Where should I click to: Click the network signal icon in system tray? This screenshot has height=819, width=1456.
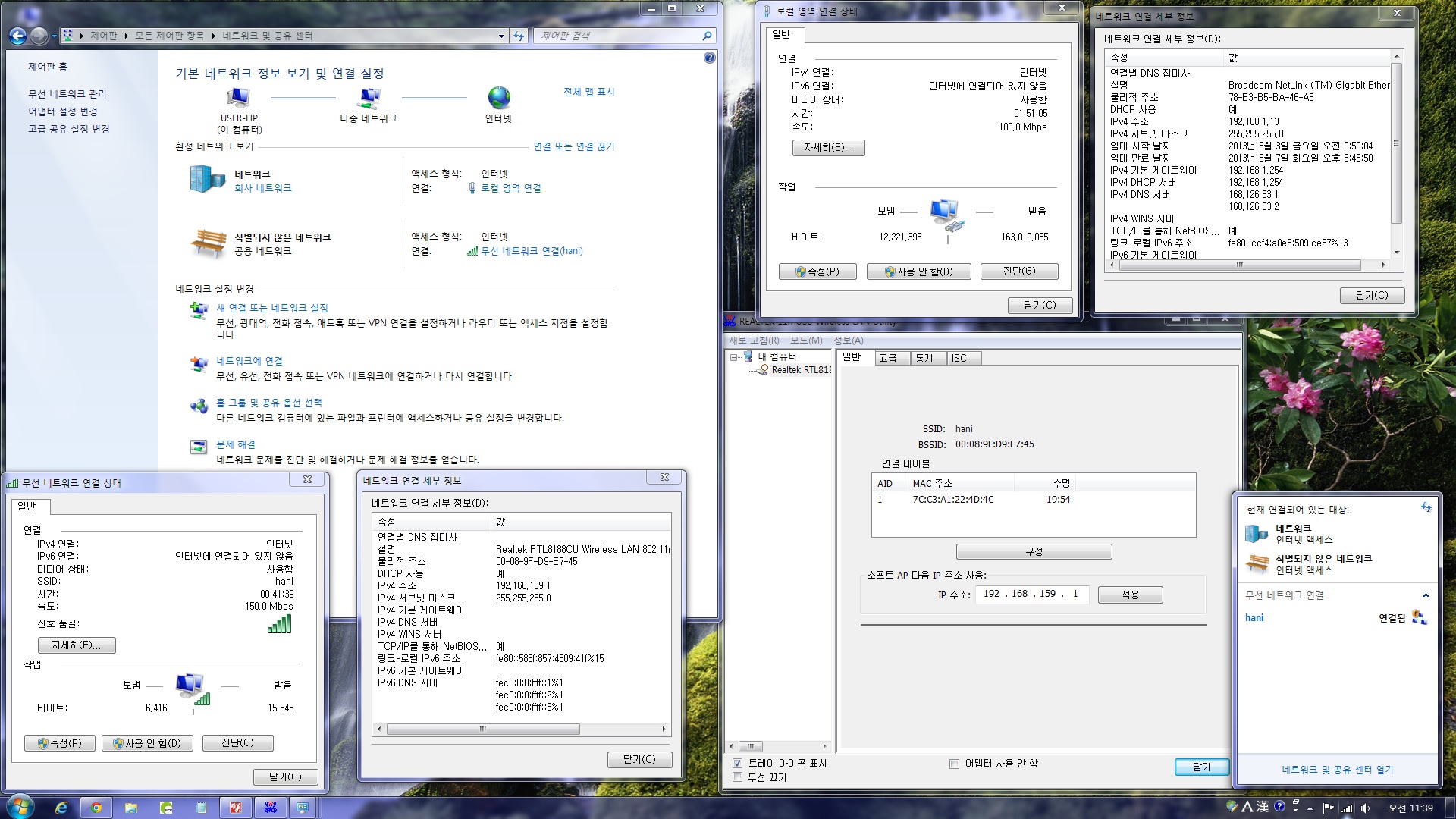click(1347, 808)
